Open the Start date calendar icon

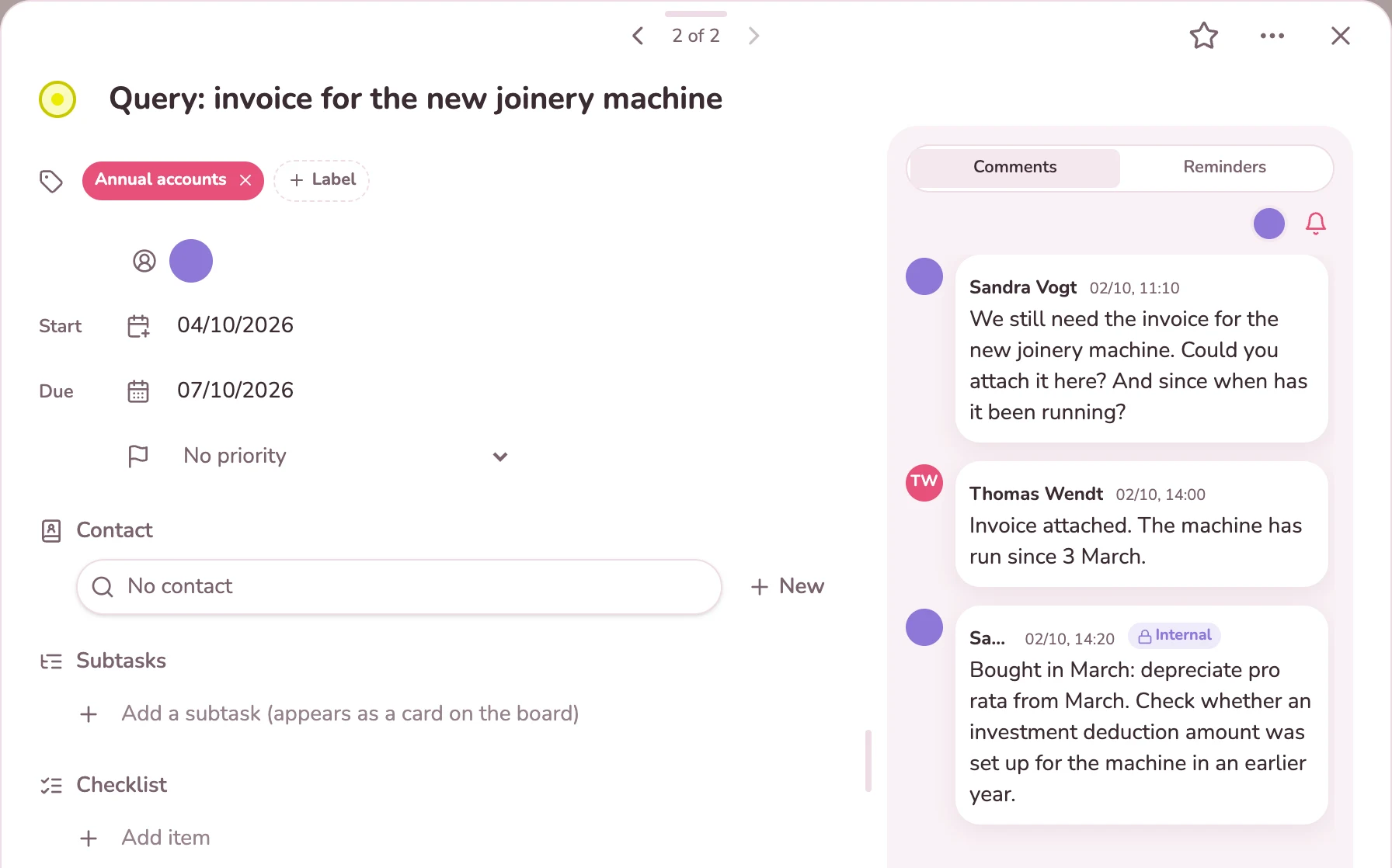pos(138,326)
